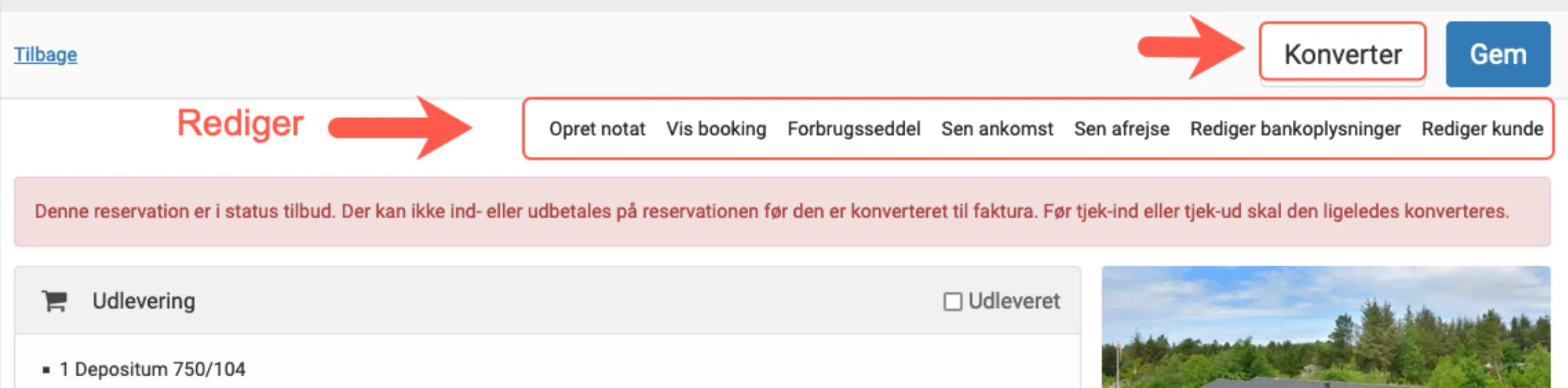Register Sen afrejse for this reservation

tap(1122, 129)
